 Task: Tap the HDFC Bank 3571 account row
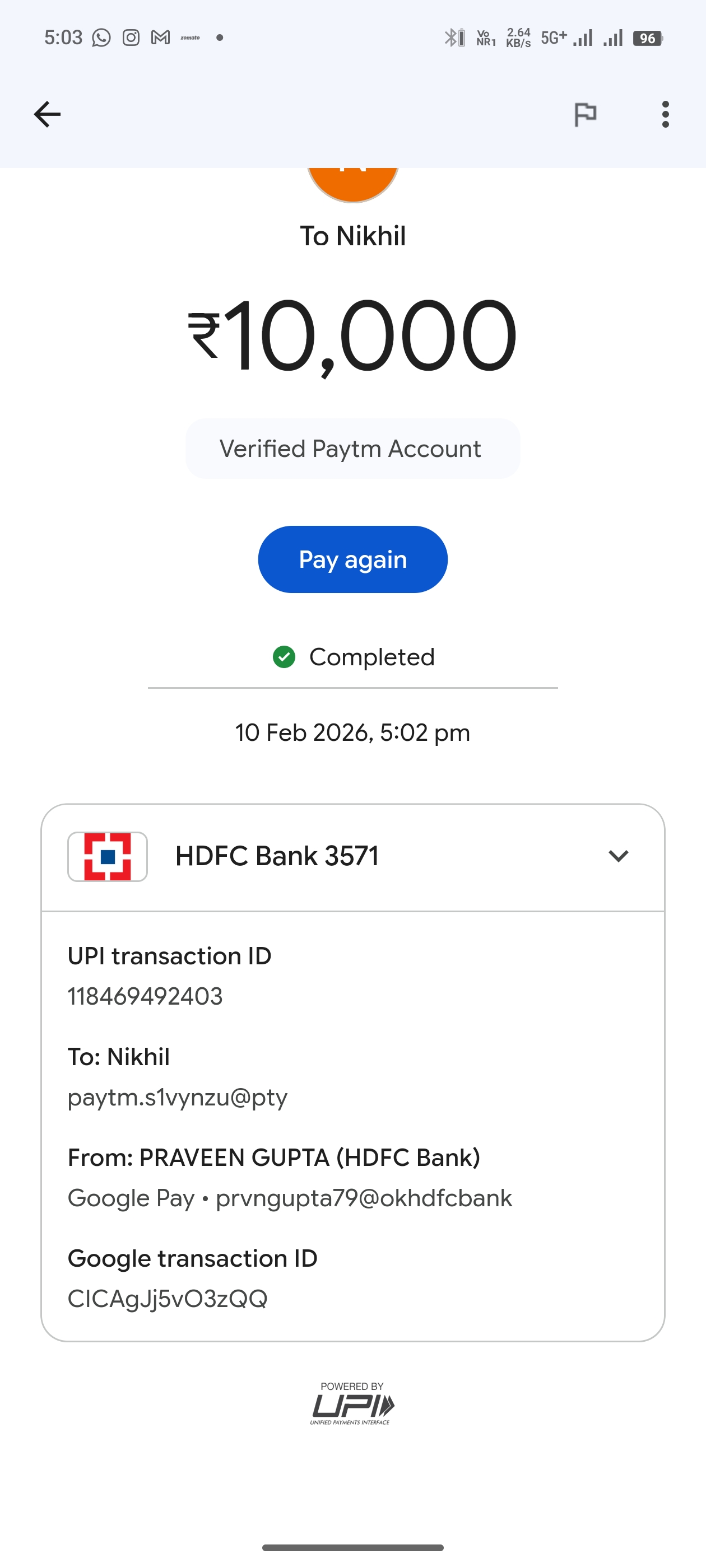(277, 856)
